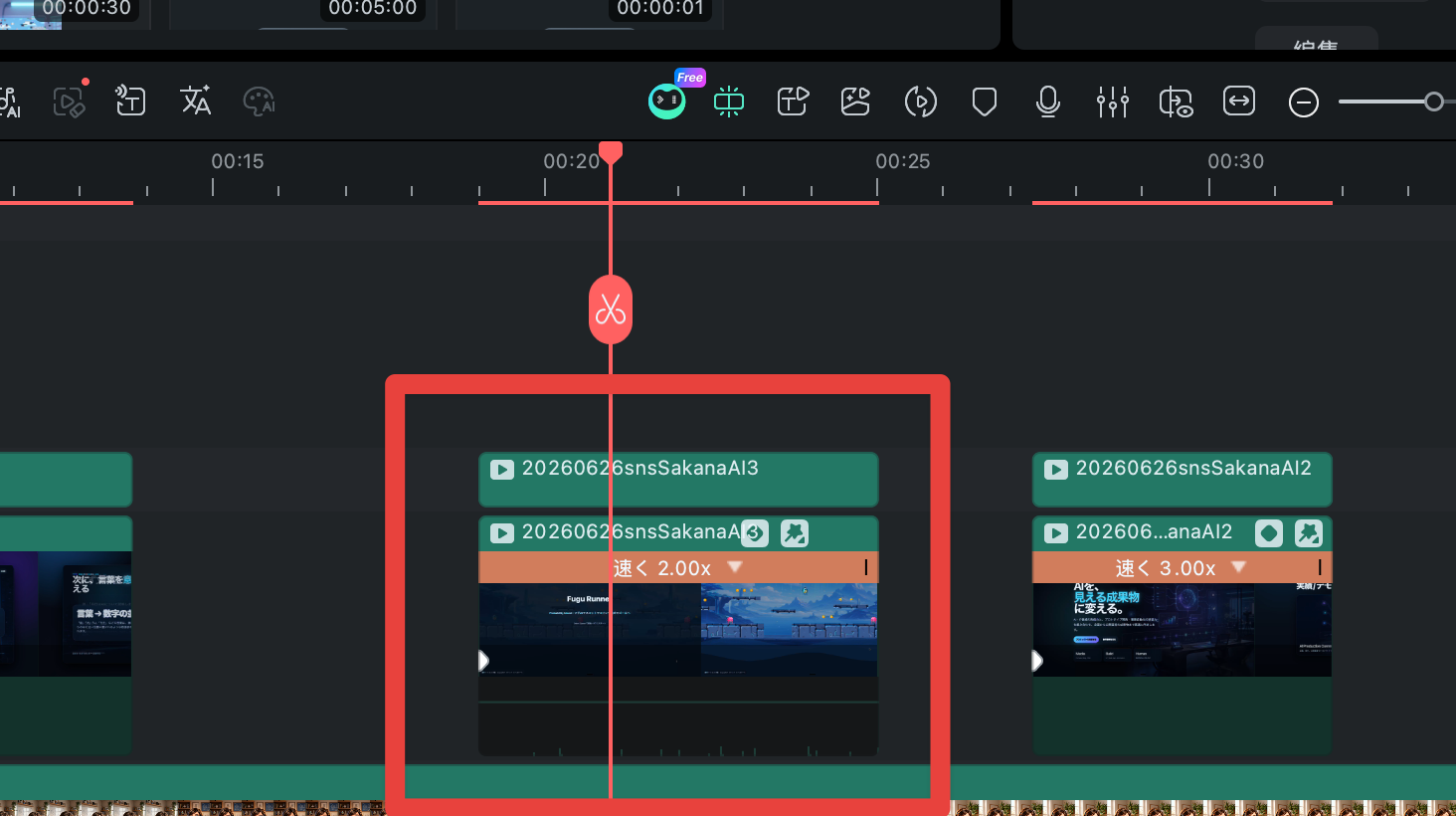Click the 見える成果物 thumbnail in the SakanaAI2 clip
1456x816 pixels.
point(1144,630)
